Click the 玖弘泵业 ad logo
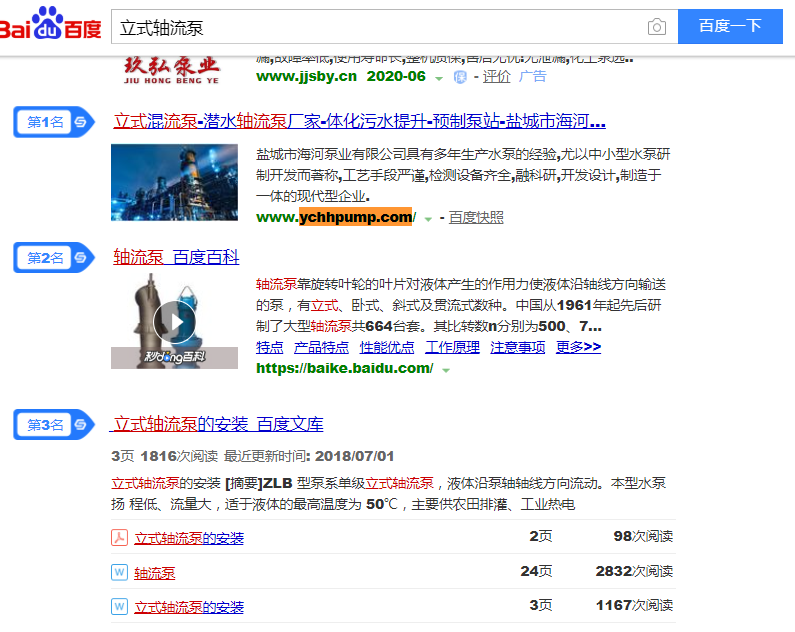This screenshot has height=632, width=795. 172,70
